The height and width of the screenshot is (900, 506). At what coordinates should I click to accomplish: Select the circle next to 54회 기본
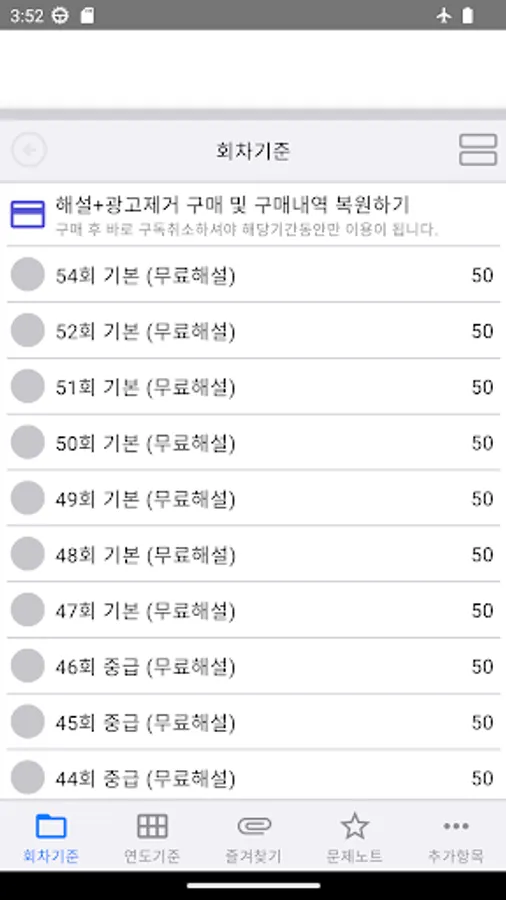pos(28,275)
